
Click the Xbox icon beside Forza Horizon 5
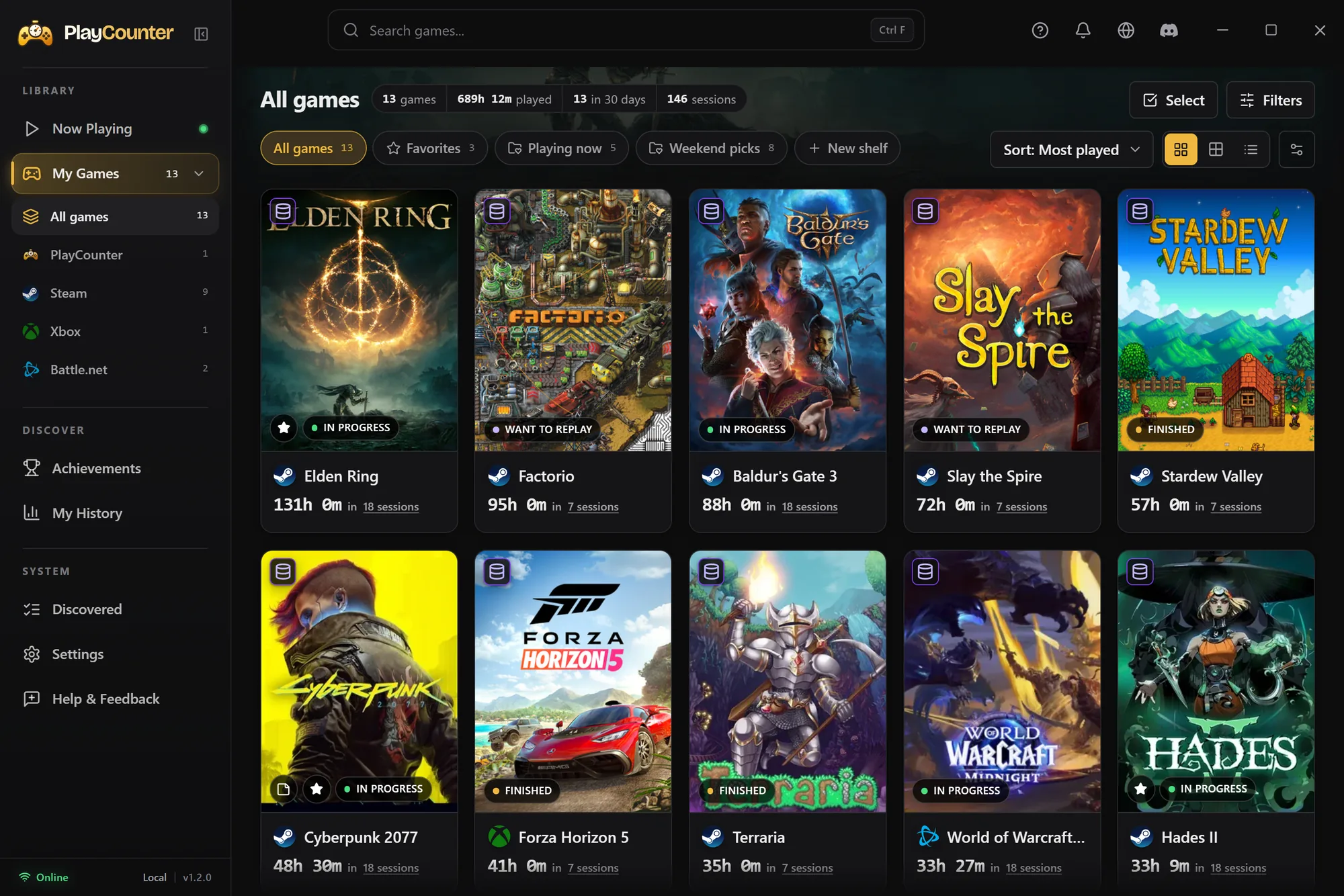499,837
